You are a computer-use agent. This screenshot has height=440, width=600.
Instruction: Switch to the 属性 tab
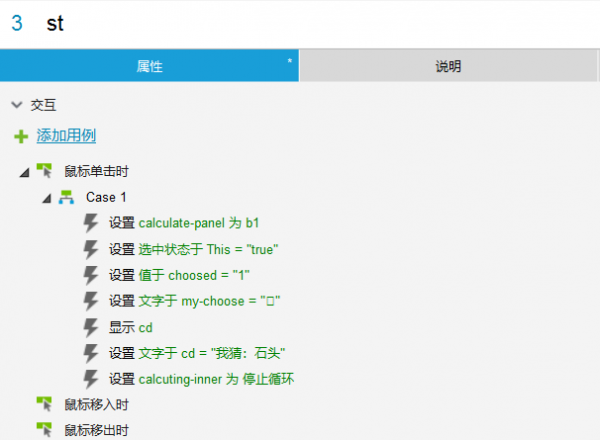pos(149,66)
